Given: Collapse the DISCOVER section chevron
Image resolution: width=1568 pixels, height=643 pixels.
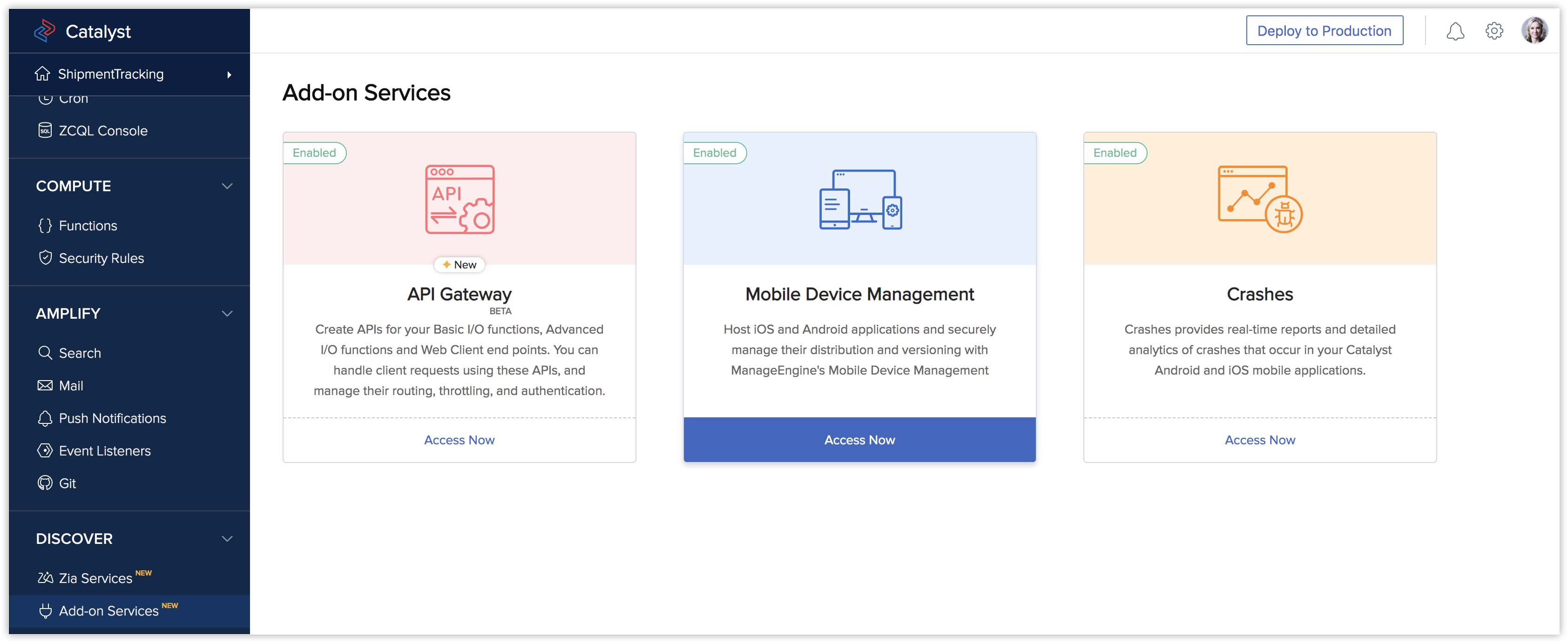Looking at the screenshot, I should click(x=227, y=538).
